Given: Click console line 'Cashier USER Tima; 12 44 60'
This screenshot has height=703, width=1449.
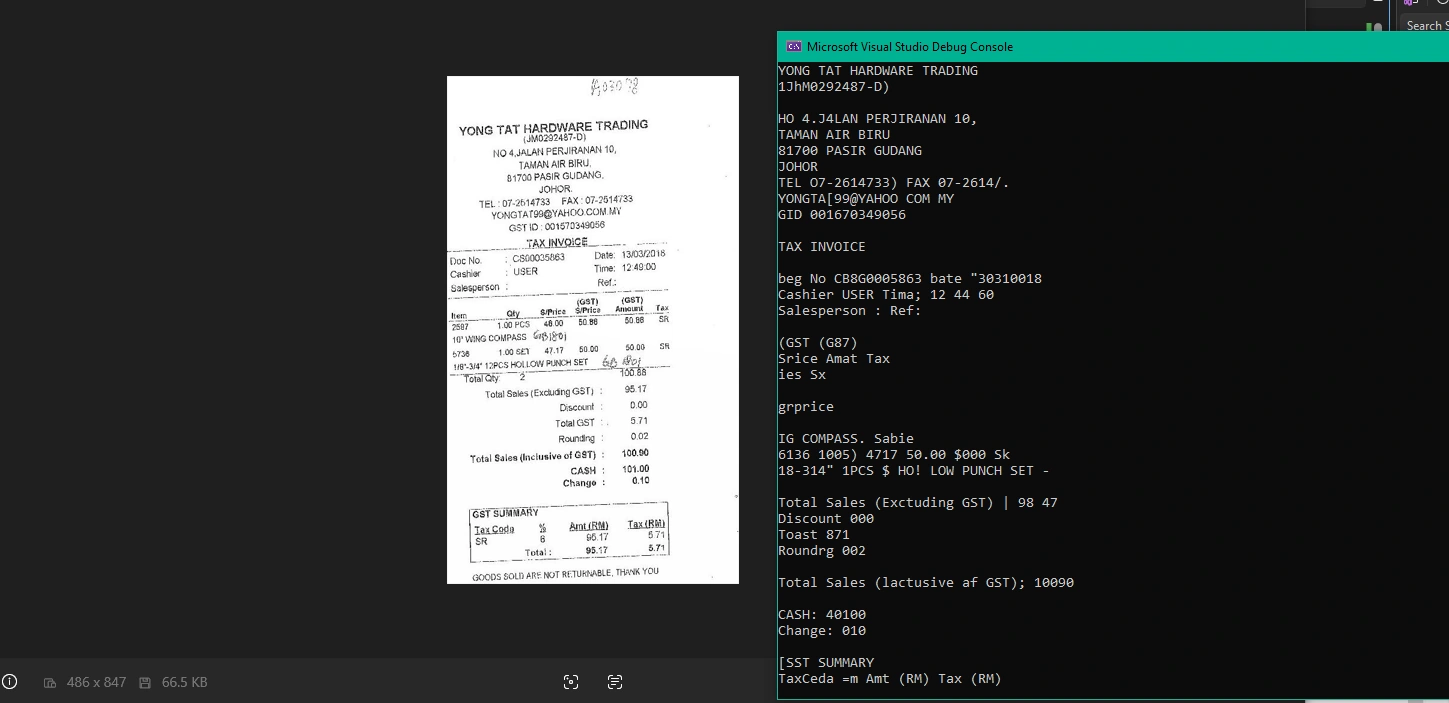Looking at the screenshot, I should [886, 295].
